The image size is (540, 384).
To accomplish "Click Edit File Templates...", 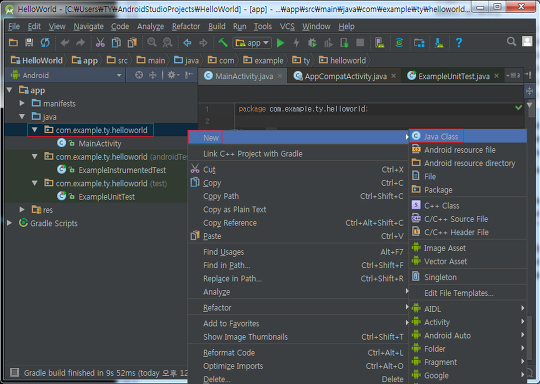I will 468,293.
